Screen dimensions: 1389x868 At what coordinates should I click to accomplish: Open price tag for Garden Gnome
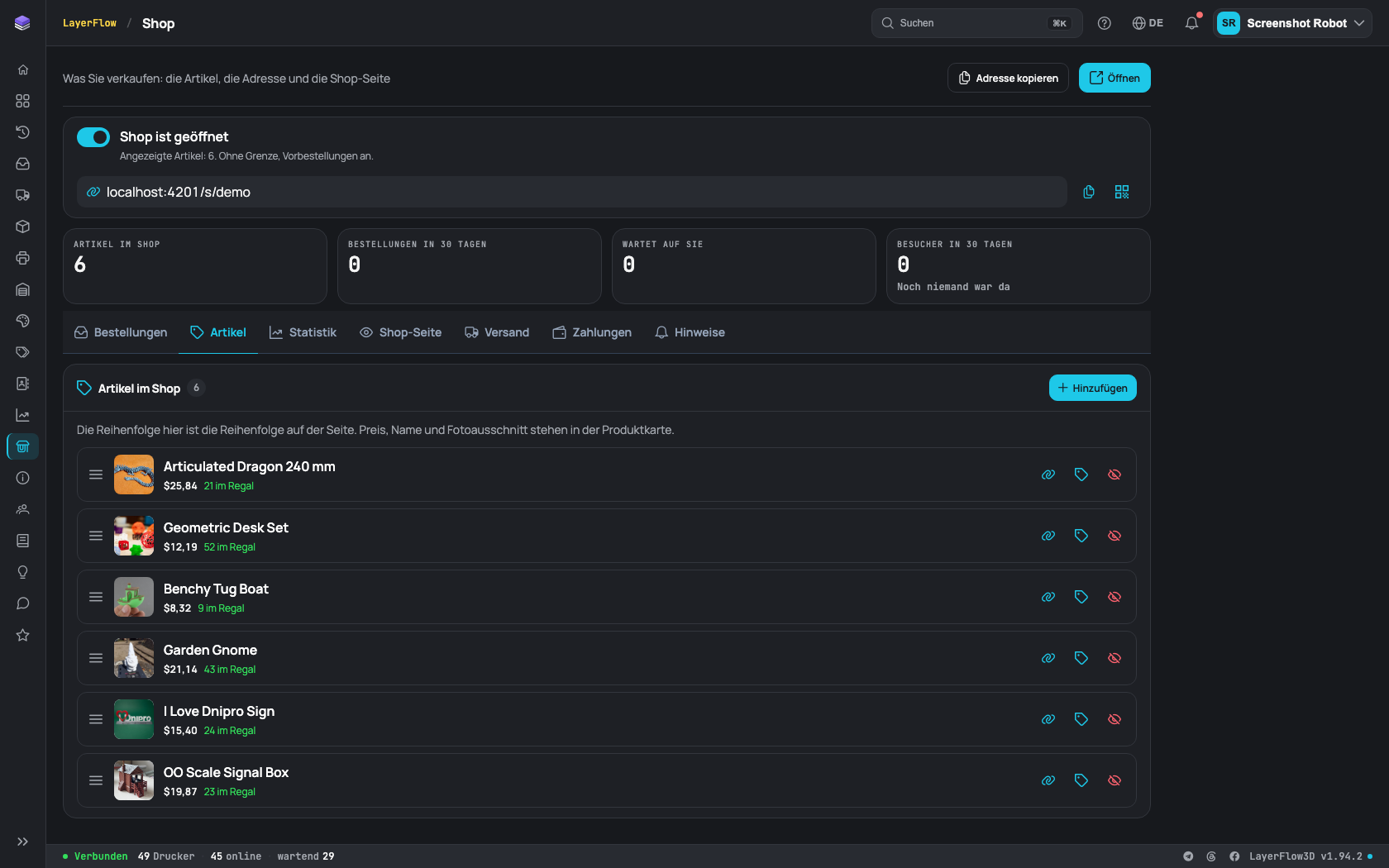coord(1081,658)
